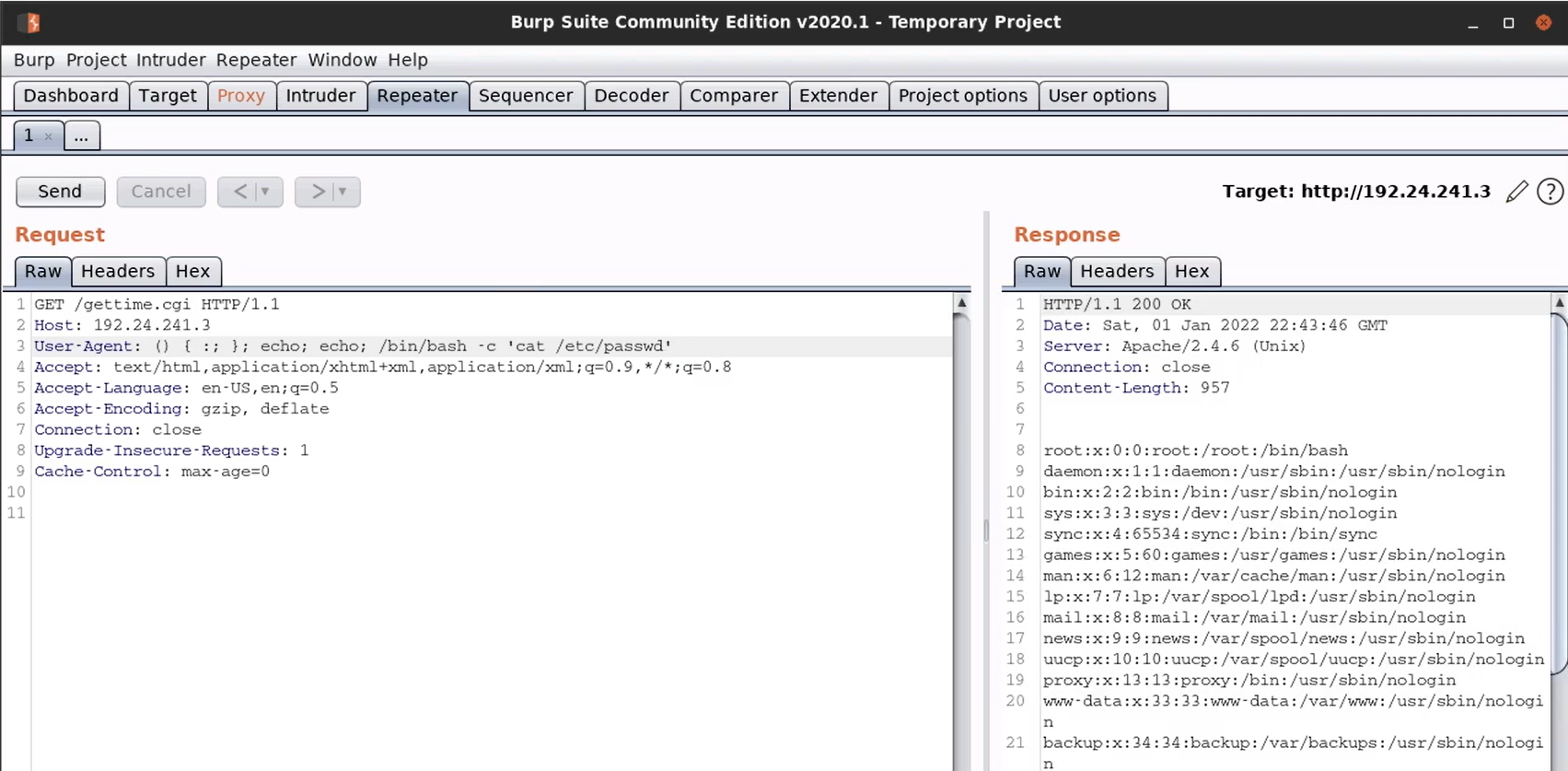The image size is (1568, 771).
Task: Open the User options tab
Action: [x=1102, y=96]
